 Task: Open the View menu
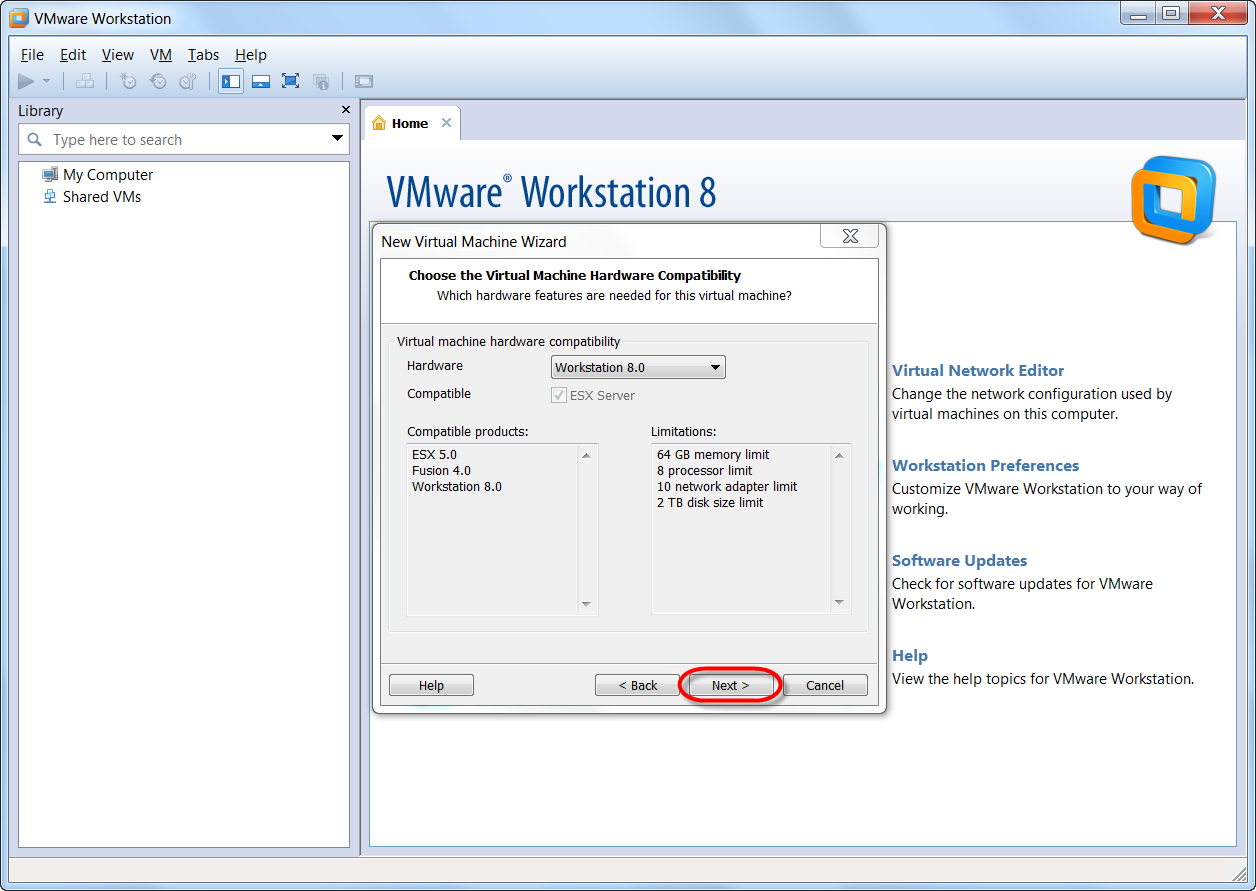point(118,55)
